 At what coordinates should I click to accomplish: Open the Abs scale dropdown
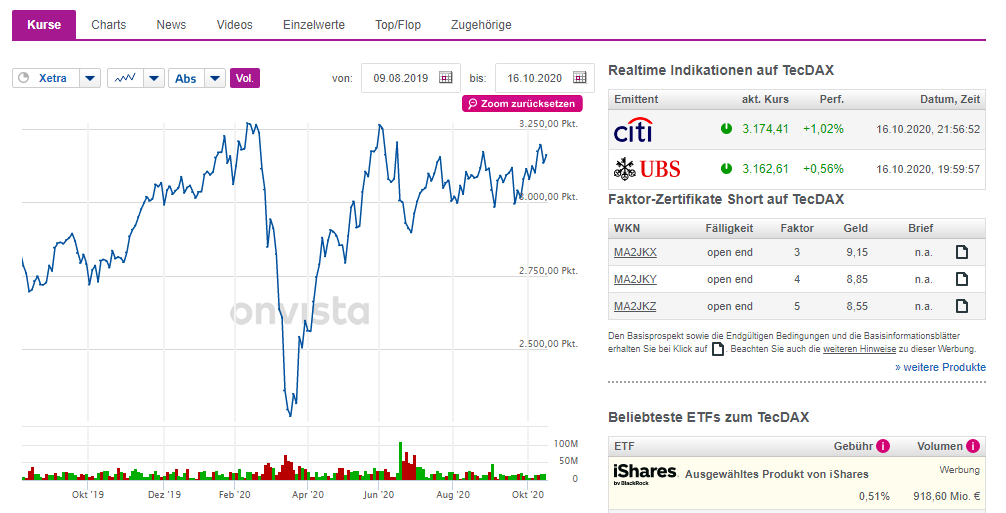tap(215, 78)
